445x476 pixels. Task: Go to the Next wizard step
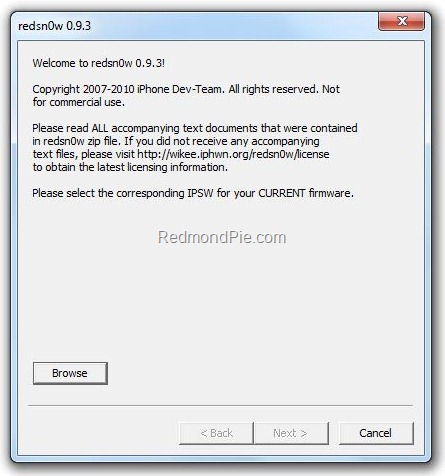click(x=290, y=433)
